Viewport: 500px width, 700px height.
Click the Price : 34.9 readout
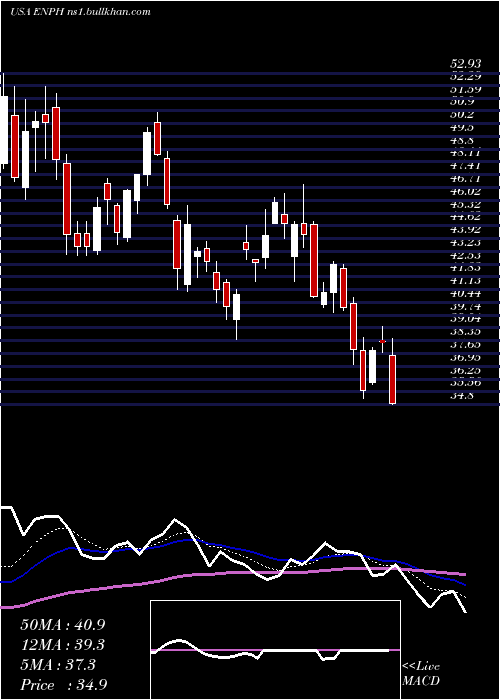coord(63,685)
